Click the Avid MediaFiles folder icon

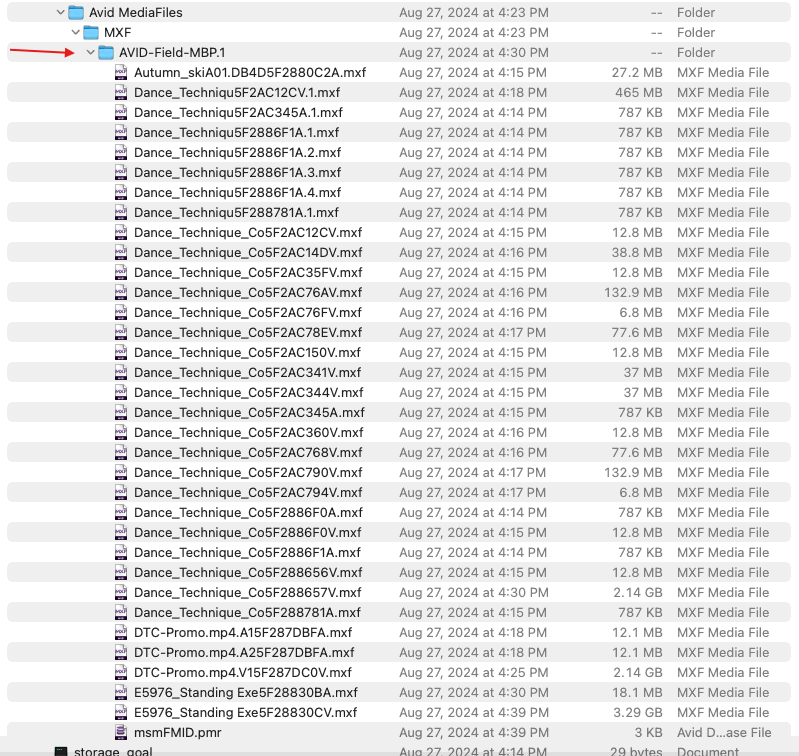click(x=76, y=13)
